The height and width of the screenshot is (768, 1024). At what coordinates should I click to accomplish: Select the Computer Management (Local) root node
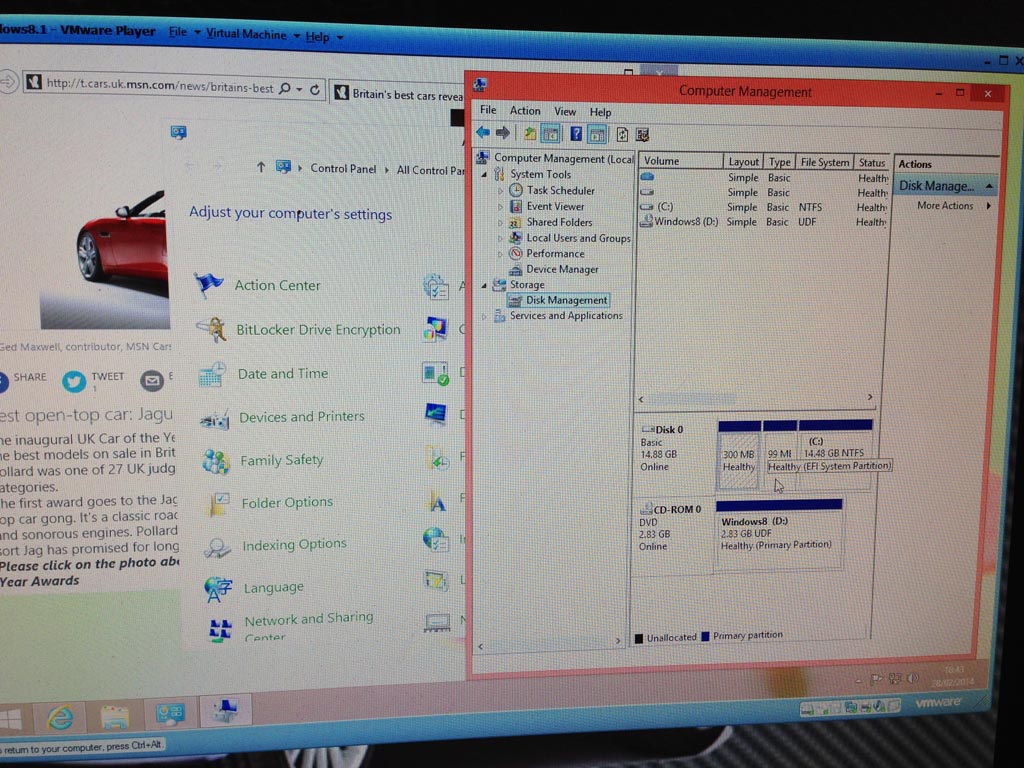(x=563, y=158)
